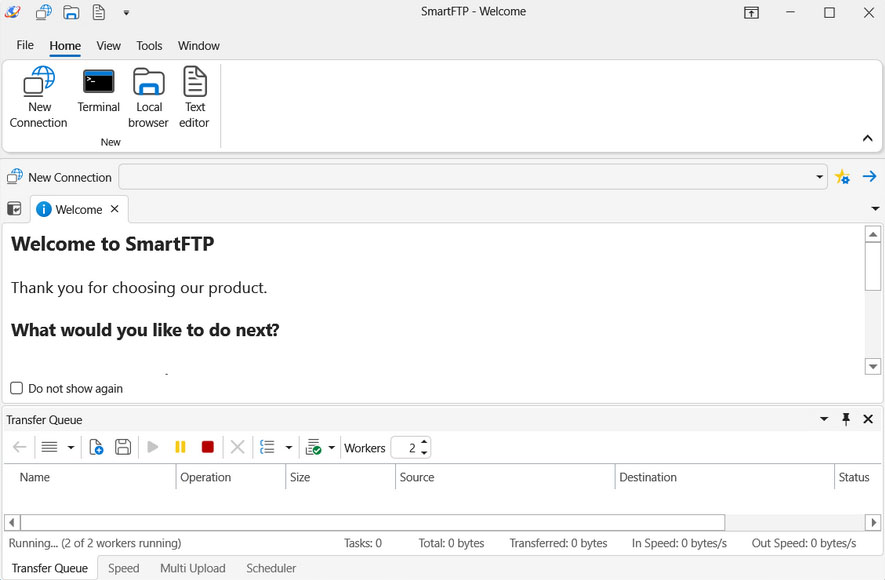Click the queue back arrow button
Image resolution: width=885 pixels, height=580 pixels.
pos(20,447)
